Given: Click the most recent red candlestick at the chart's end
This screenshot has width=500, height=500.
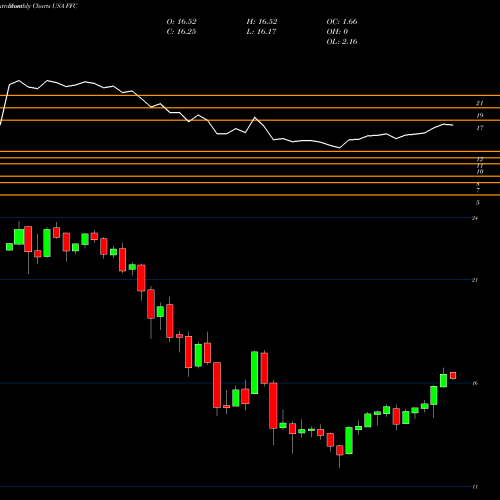Looking at the screenshot, I should [x=453, y=376].
